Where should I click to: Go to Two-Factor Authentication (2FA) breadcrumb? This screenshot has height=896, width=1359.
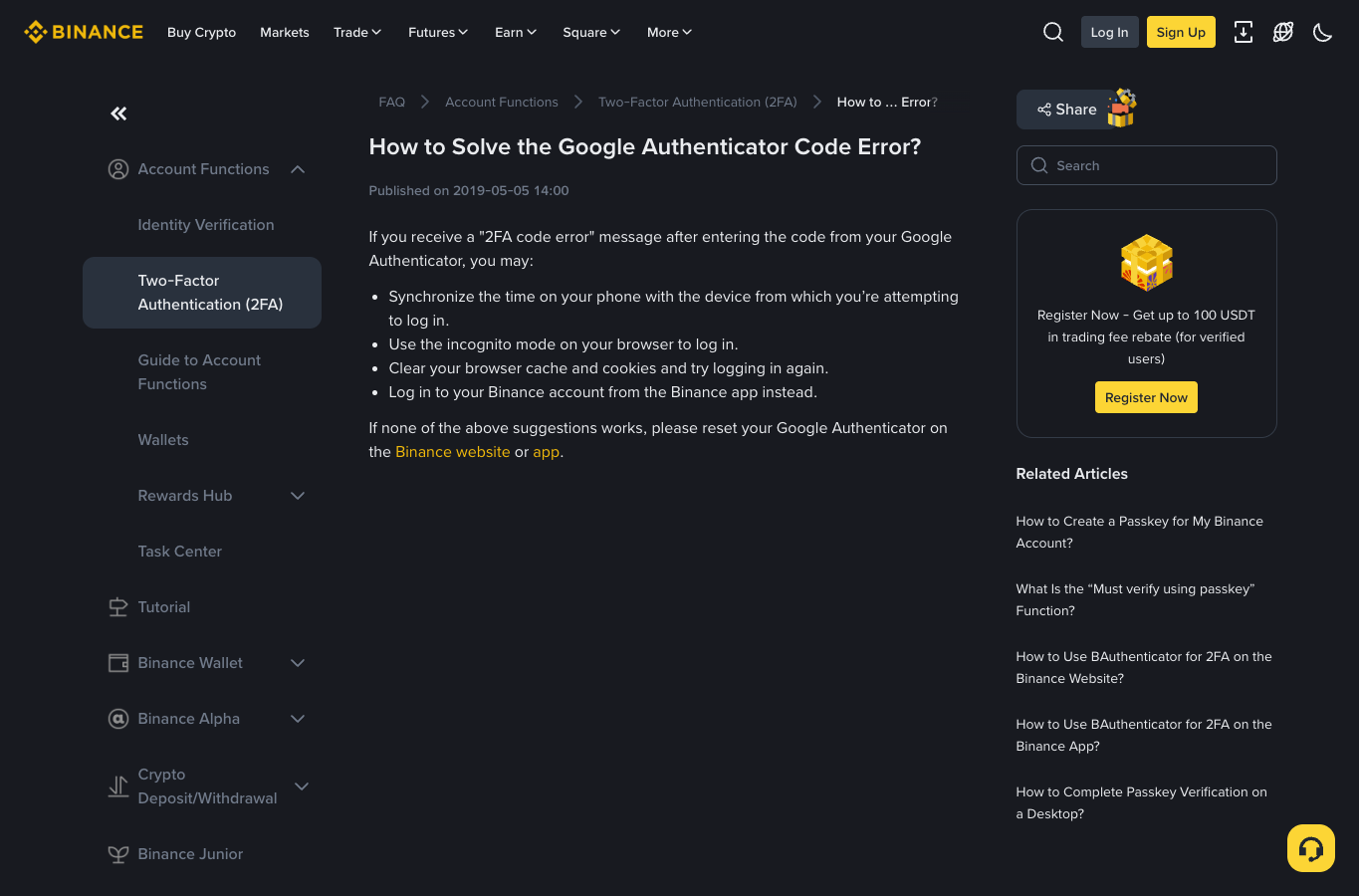pos(698,102)
